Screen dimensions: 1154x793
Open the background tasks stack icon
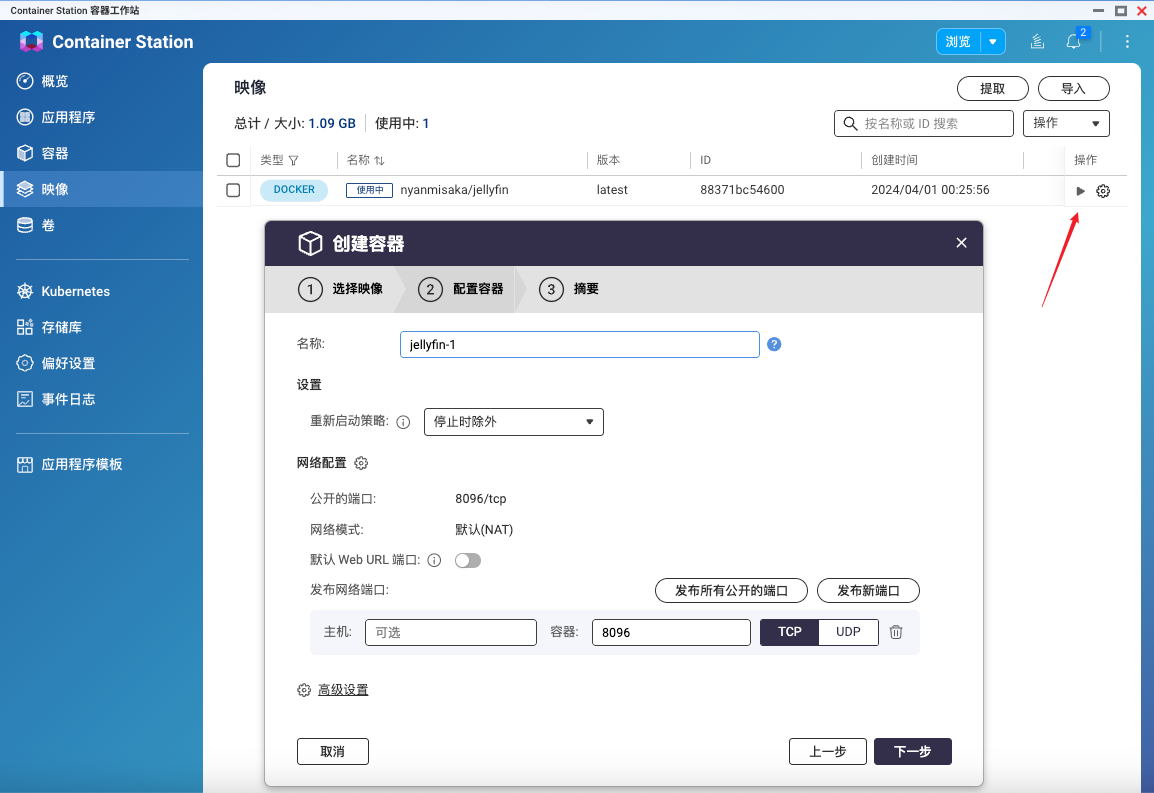point(1037,42)
